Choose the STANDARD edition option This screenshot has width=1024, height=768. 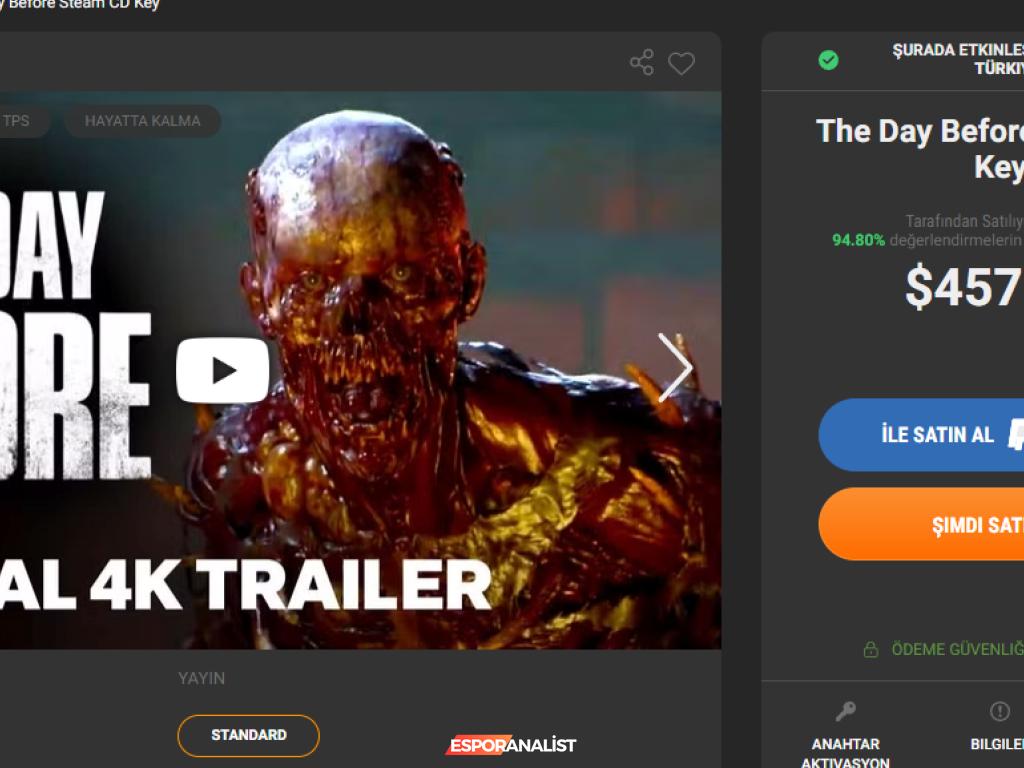pyautogui.click(x=248, y=735)
